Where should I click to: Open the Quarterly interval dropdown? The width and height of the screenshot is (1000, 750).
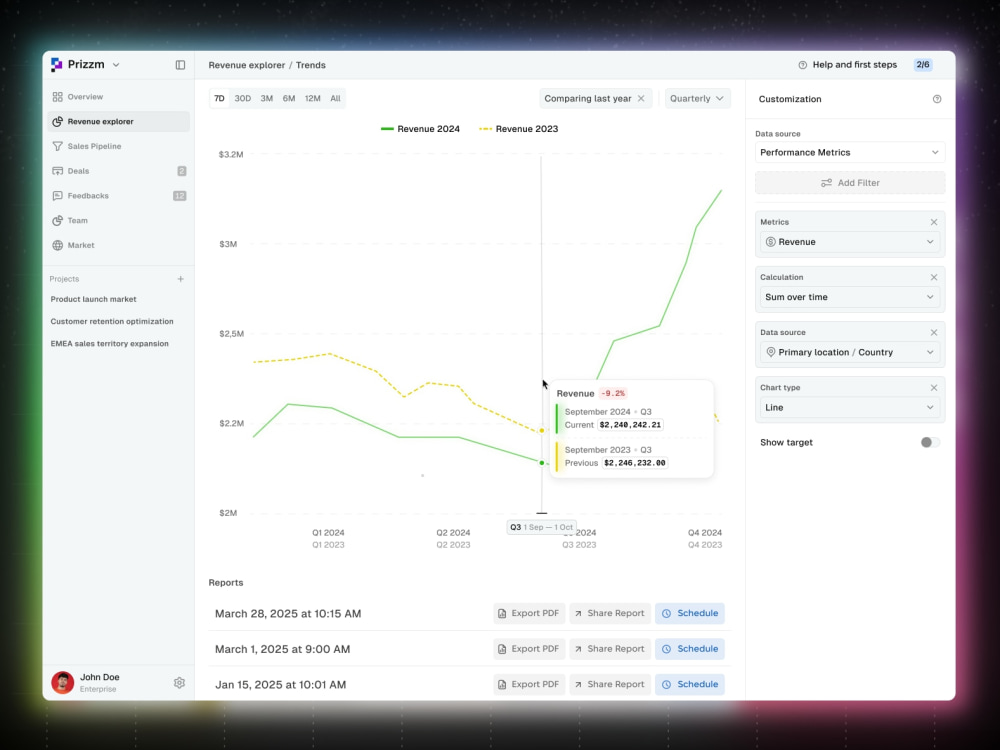(697, 98)
